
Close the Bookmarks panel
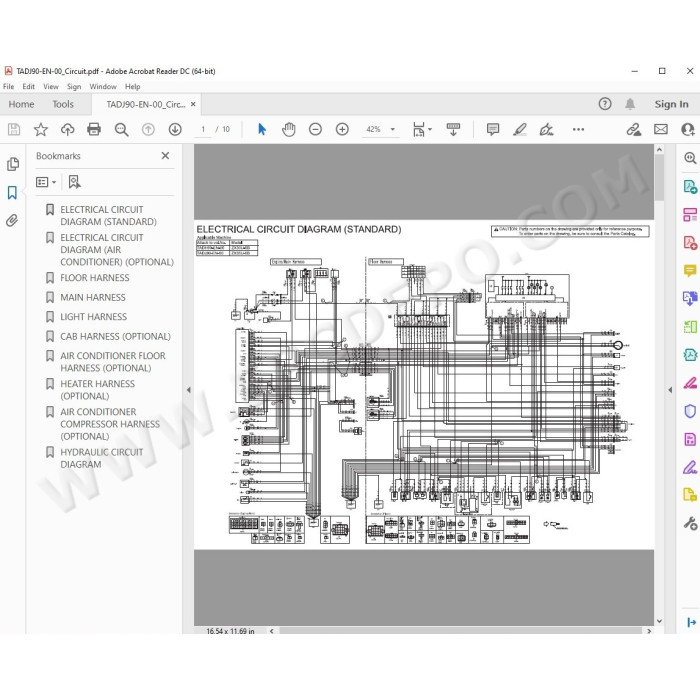165,155
